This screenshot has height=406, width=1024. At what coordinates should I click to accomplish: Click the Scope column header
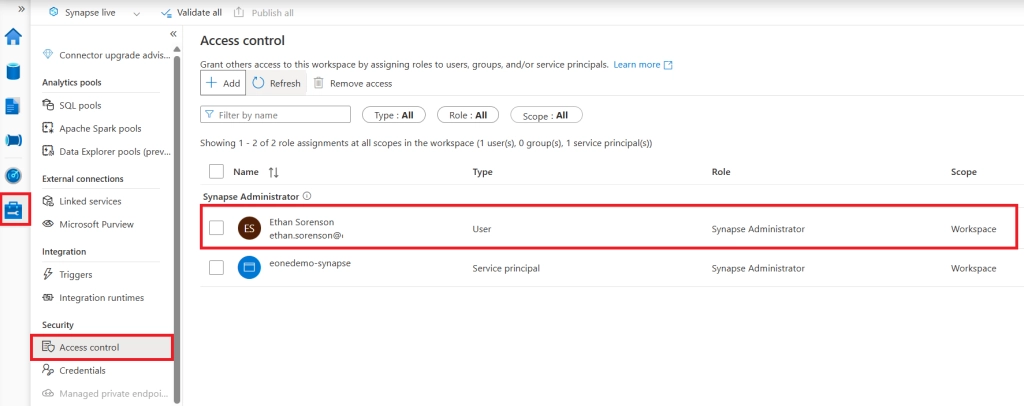(963, 172)
